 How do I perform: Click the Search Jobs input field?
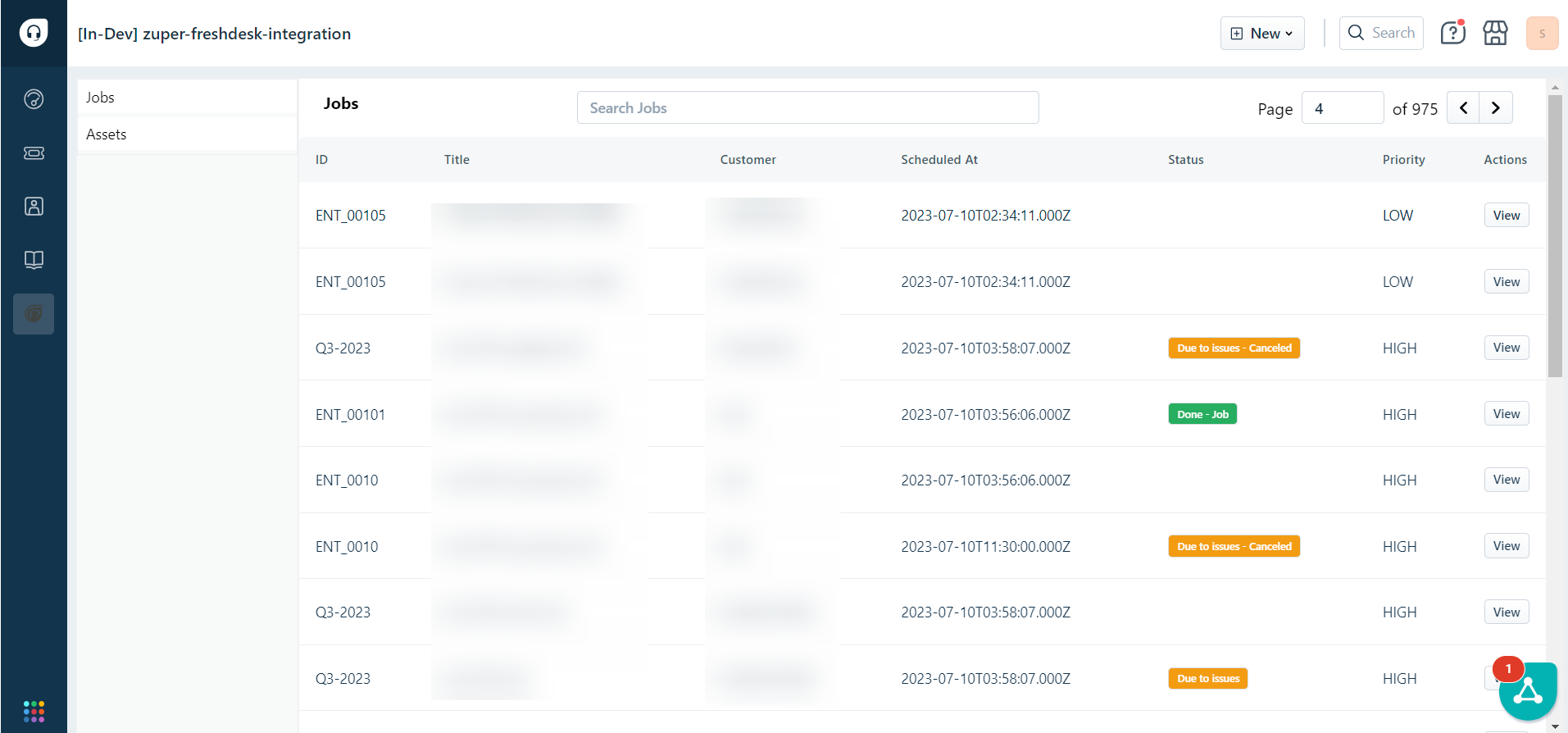coord(807,108)
